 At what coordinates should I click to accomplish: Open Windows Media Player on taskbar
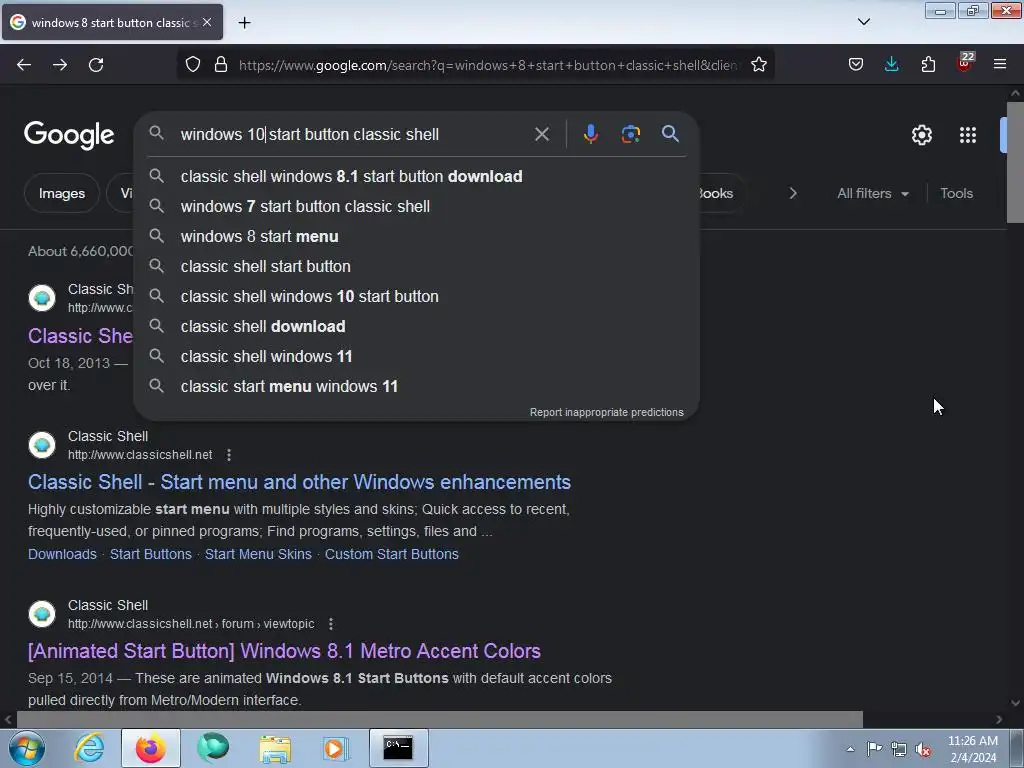[336, 748]
